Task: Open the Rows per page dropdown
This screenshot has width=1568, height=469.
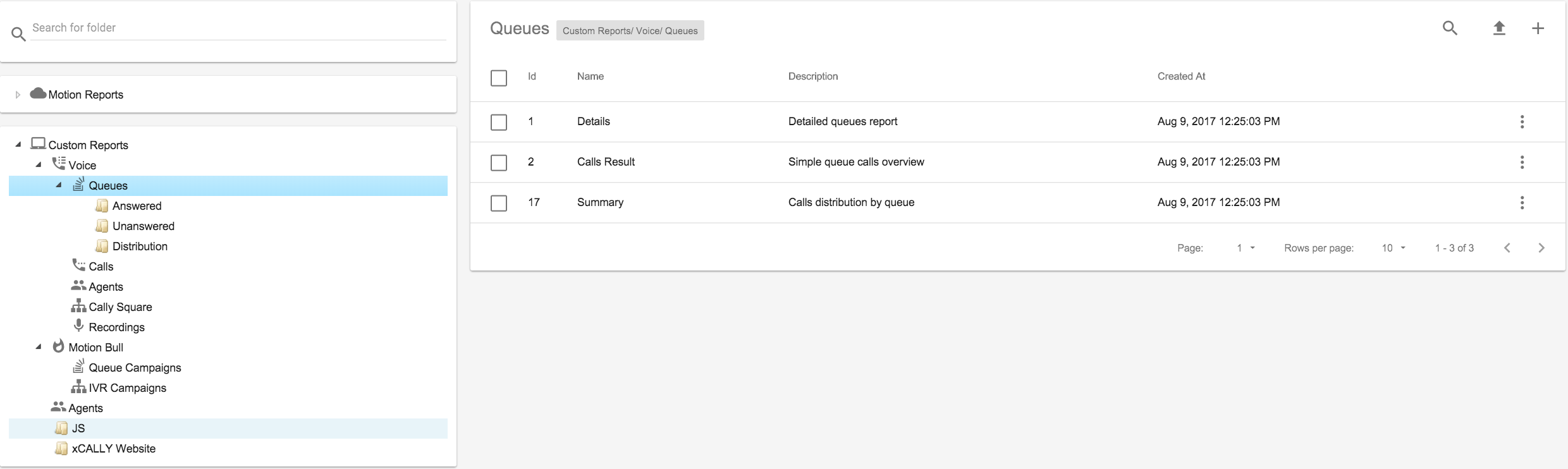Action: pyautogui.click(x=1393, y=248)
